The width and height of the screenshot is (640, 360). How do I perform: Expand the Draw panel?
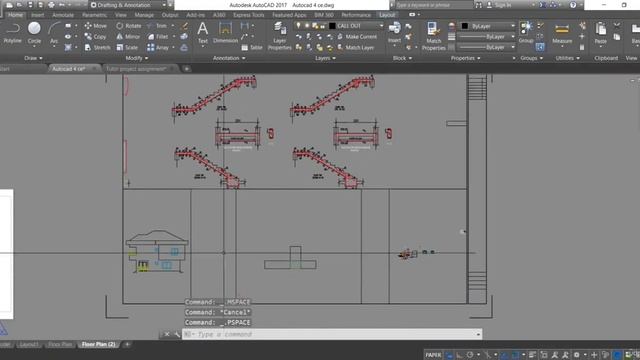(x=33, y=58)
